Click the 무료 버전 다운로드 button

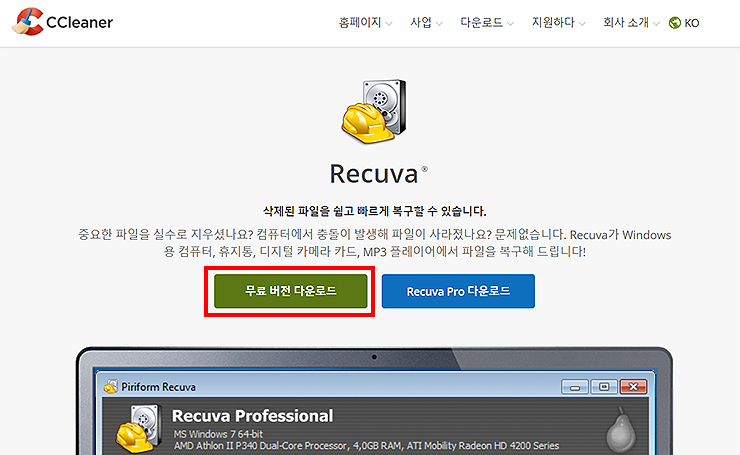[291, 291]
